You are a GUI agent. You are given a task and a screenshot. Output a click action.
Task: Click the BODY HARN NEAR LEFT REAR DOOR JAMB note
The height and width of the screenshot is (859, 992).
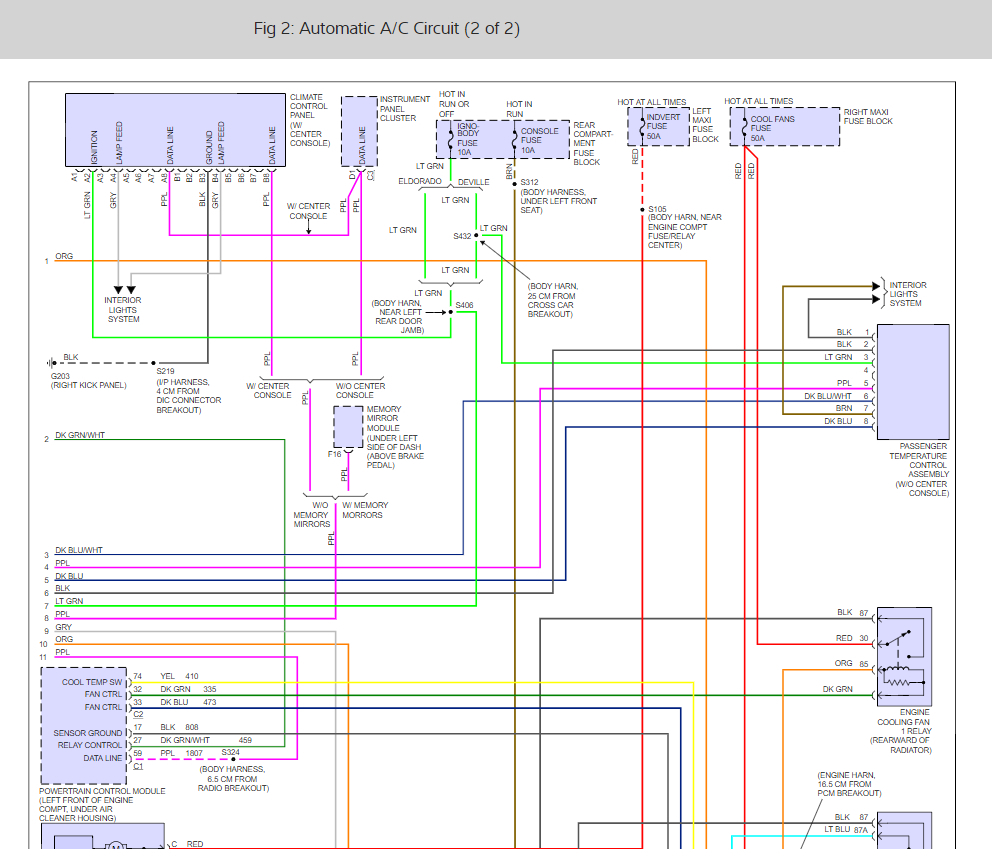[399, 317]
